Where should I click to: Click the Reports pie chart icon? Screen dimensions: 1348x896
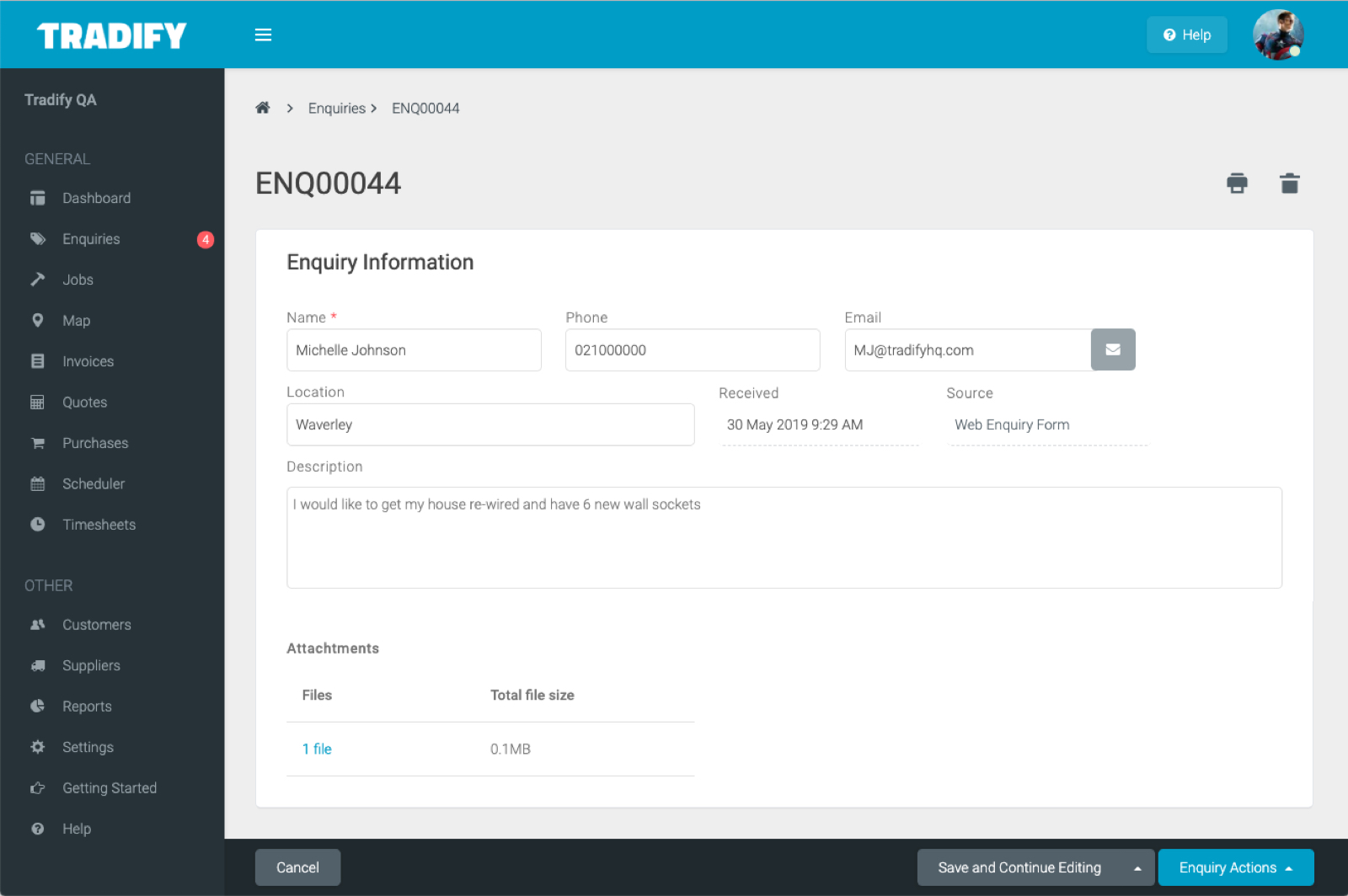tap(38, 706)
